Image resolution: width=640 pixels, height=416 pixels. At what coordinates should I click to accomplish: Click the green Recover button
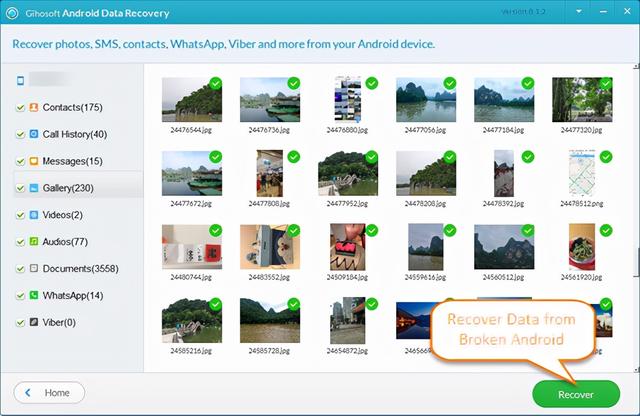pyautogui.click(x=576, y=394)
